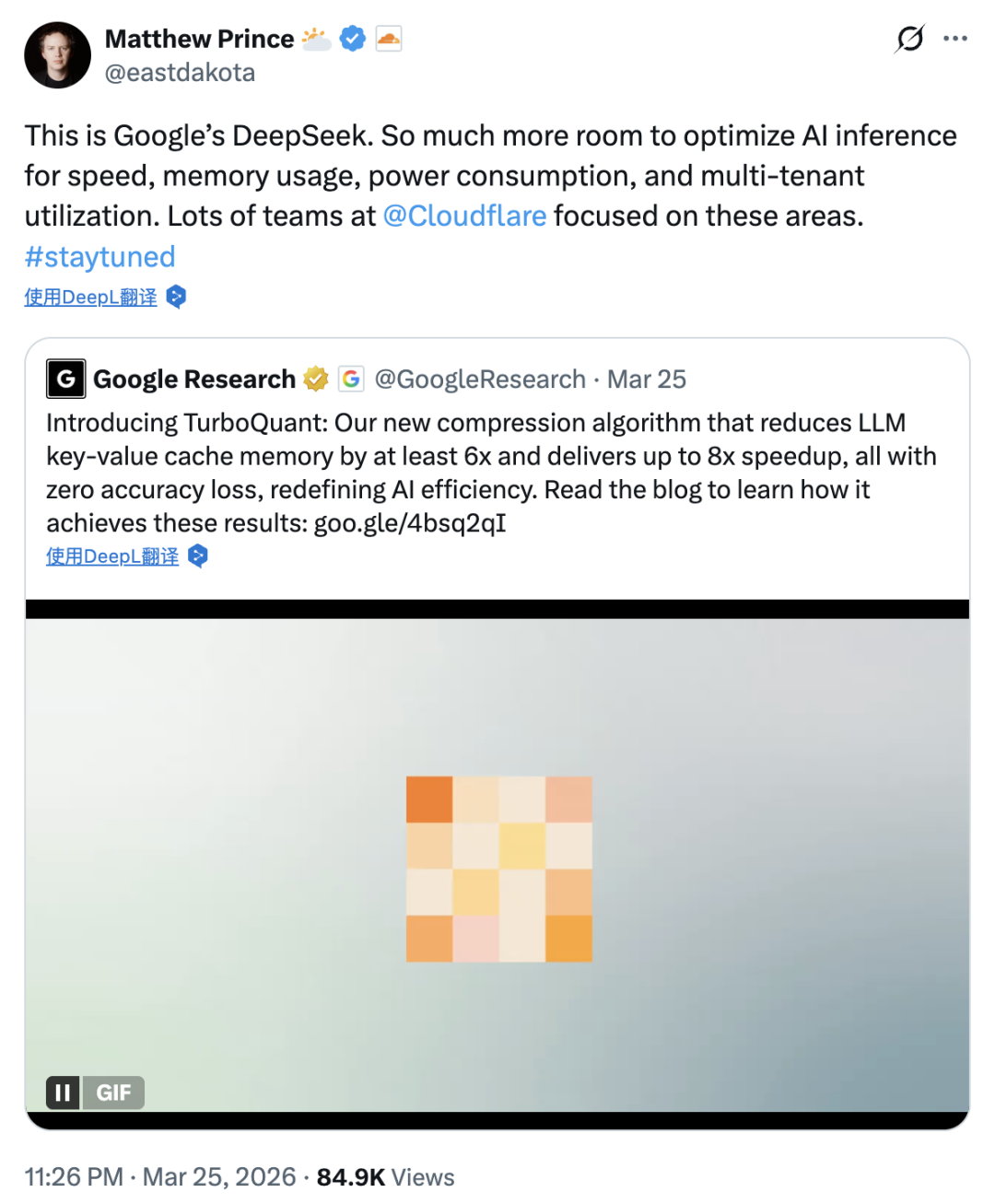Viewport: 995px width, 1204px height.
Task: Click the Google 'G' affiliation badge
Action: pyautogui.click(x=351, y=379)
